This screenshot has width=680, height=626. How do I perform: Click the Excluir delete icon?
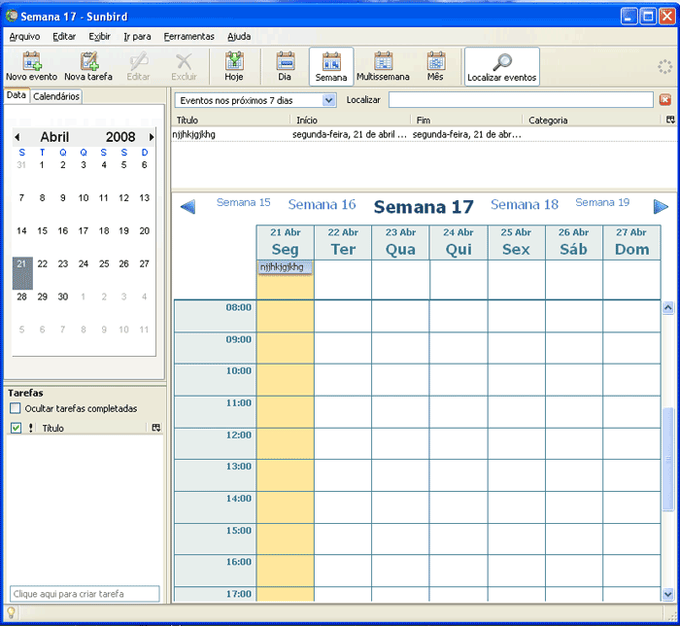coord(184,66)
